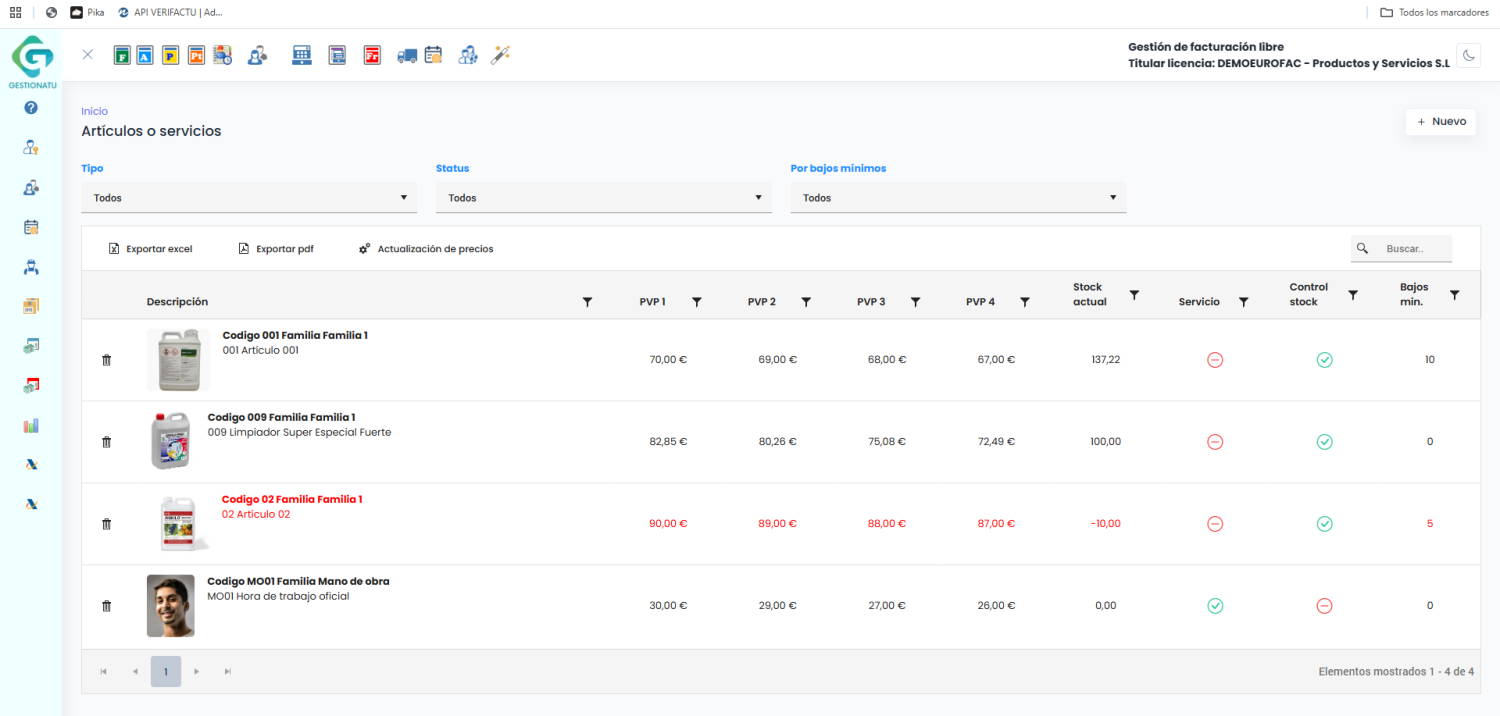The image size is (1500, 716).
Task: Toggle dark mode moon button
Action: [1468, 56]
